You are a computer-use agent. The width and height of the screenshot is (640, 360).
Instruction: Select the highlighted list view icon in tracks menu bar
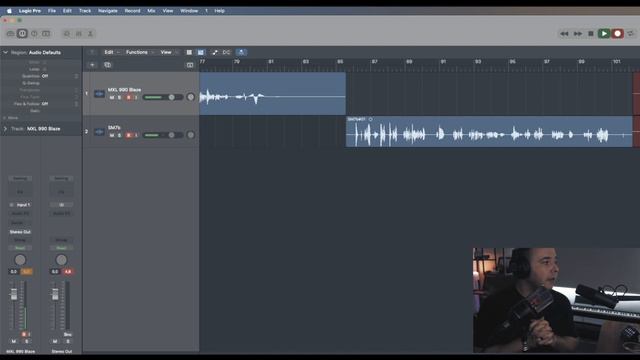(201, 52)
